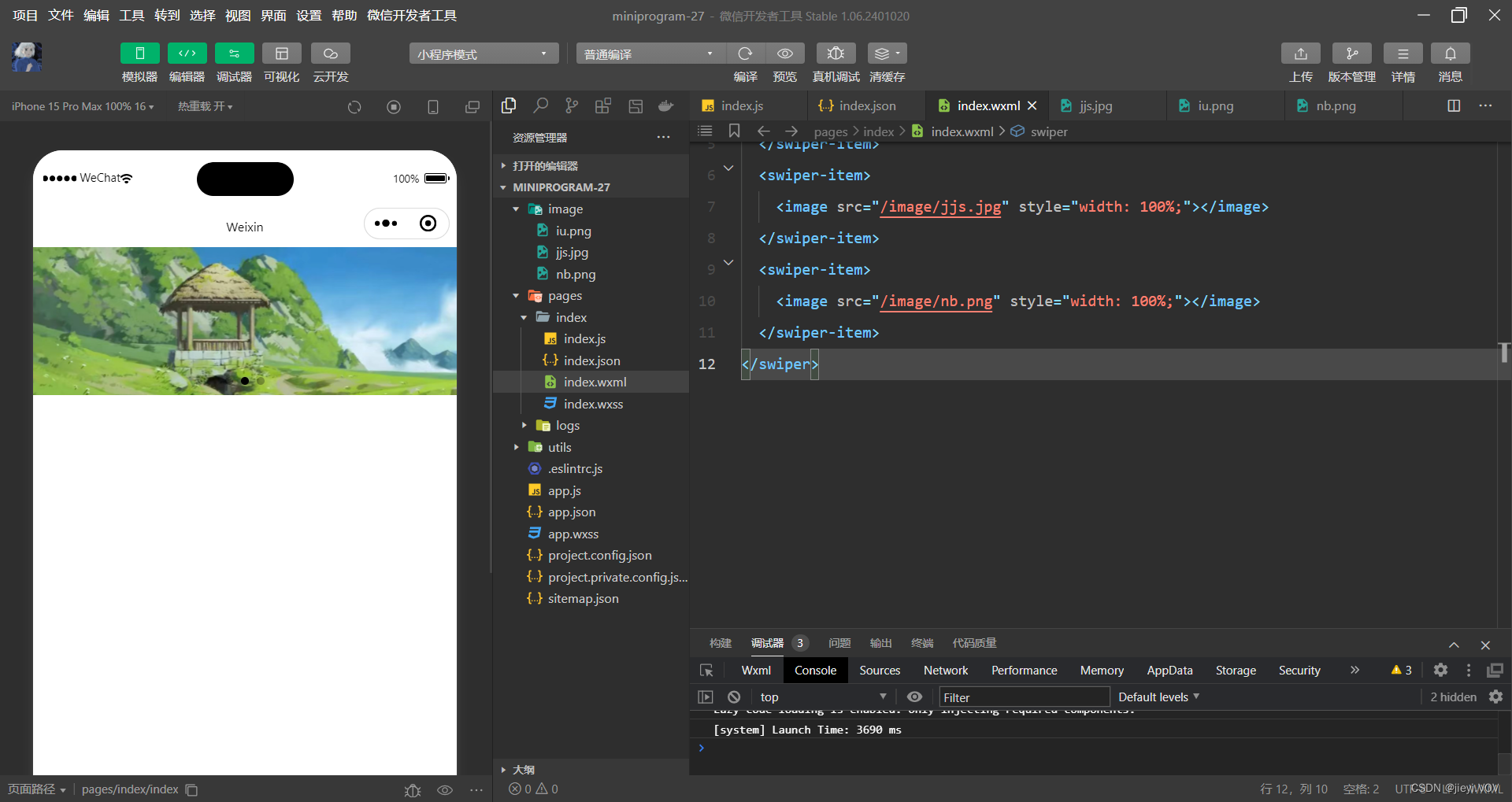Switch to the AppData debugger tab
This screenshot has height=802, width=1512.
[x=1169, y=670]
